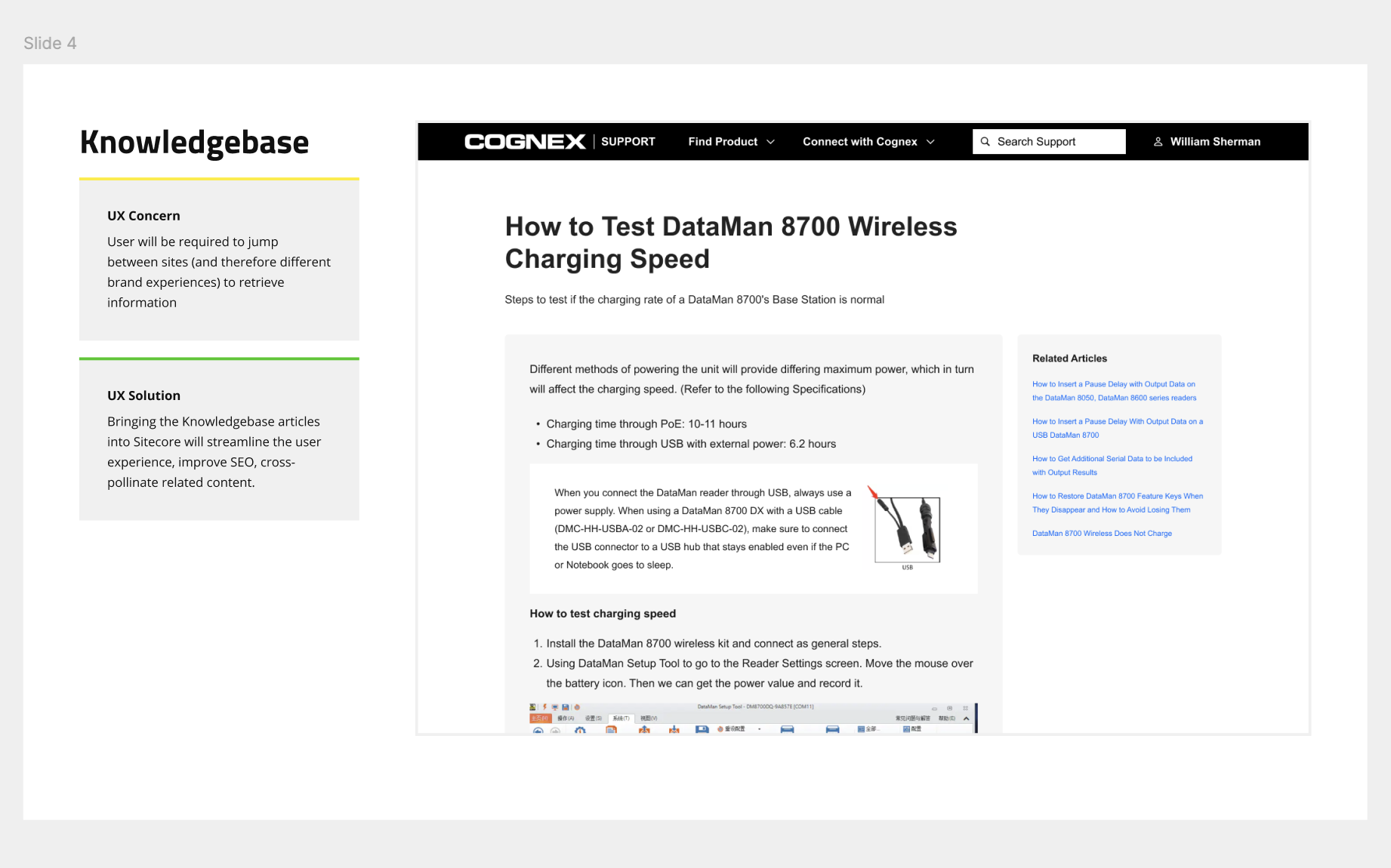
Task: Open Restore DataMan 8700 Feature Keys link
Action: click(1118, 503)
